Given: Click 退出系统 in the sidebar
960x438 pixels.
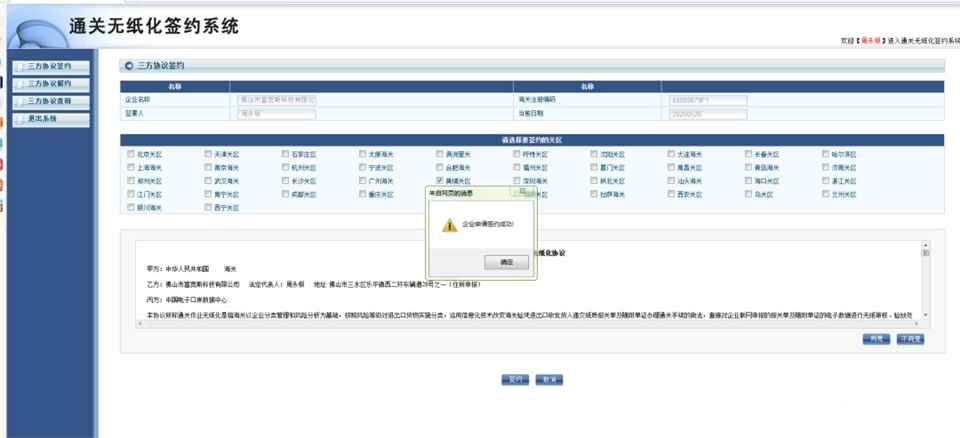Looking at the screenshot, I should click(53, 118).
